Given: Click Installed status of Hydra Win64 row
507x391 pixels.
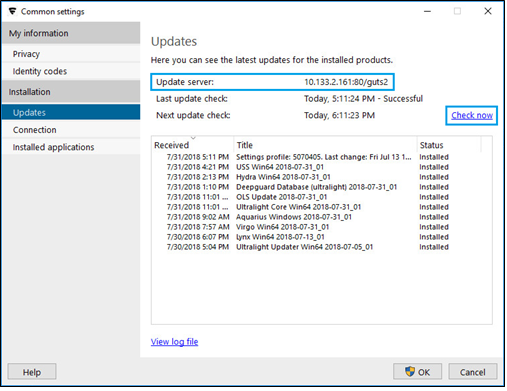Looking at the screenshot, I should pyautogui.click(x=434, y=177).
